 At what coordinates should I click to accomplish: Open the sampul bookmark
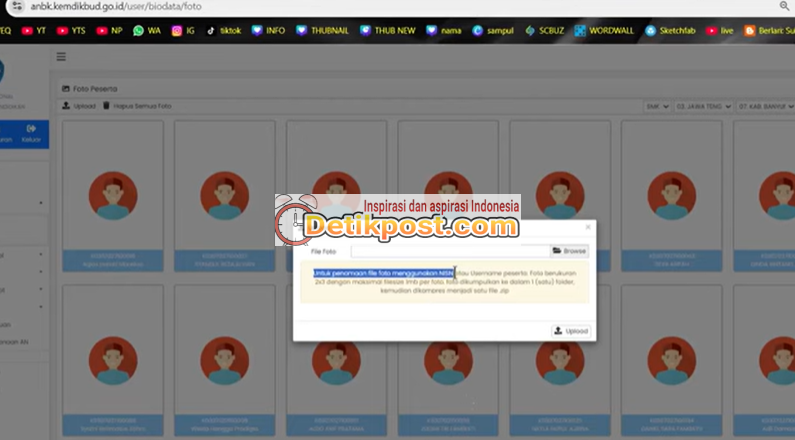click(493, 31)
